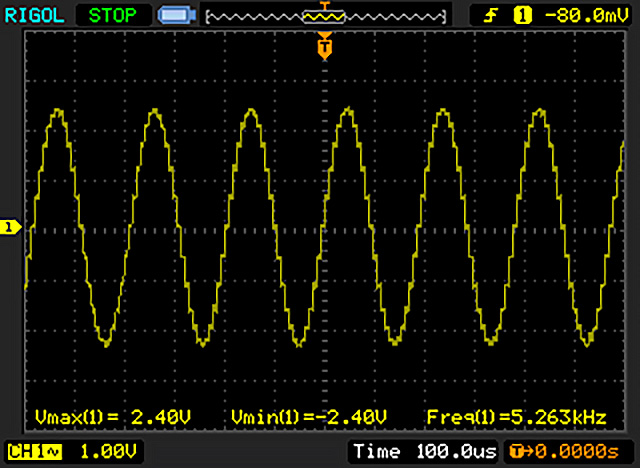Click the orange trigger offset 0.0000s field
The height and width of the screenshot is (468, 640).
tap(579, 452)
